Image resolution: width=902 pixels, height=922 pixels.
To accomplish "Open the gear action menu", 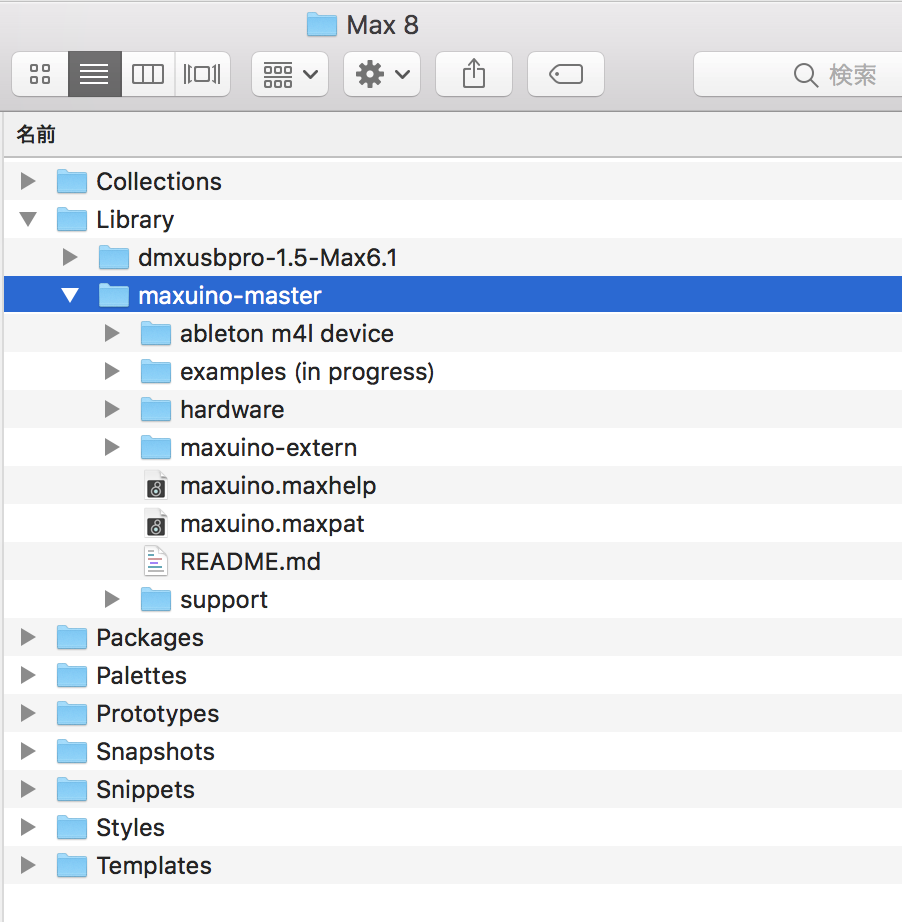I will (382, 74).
